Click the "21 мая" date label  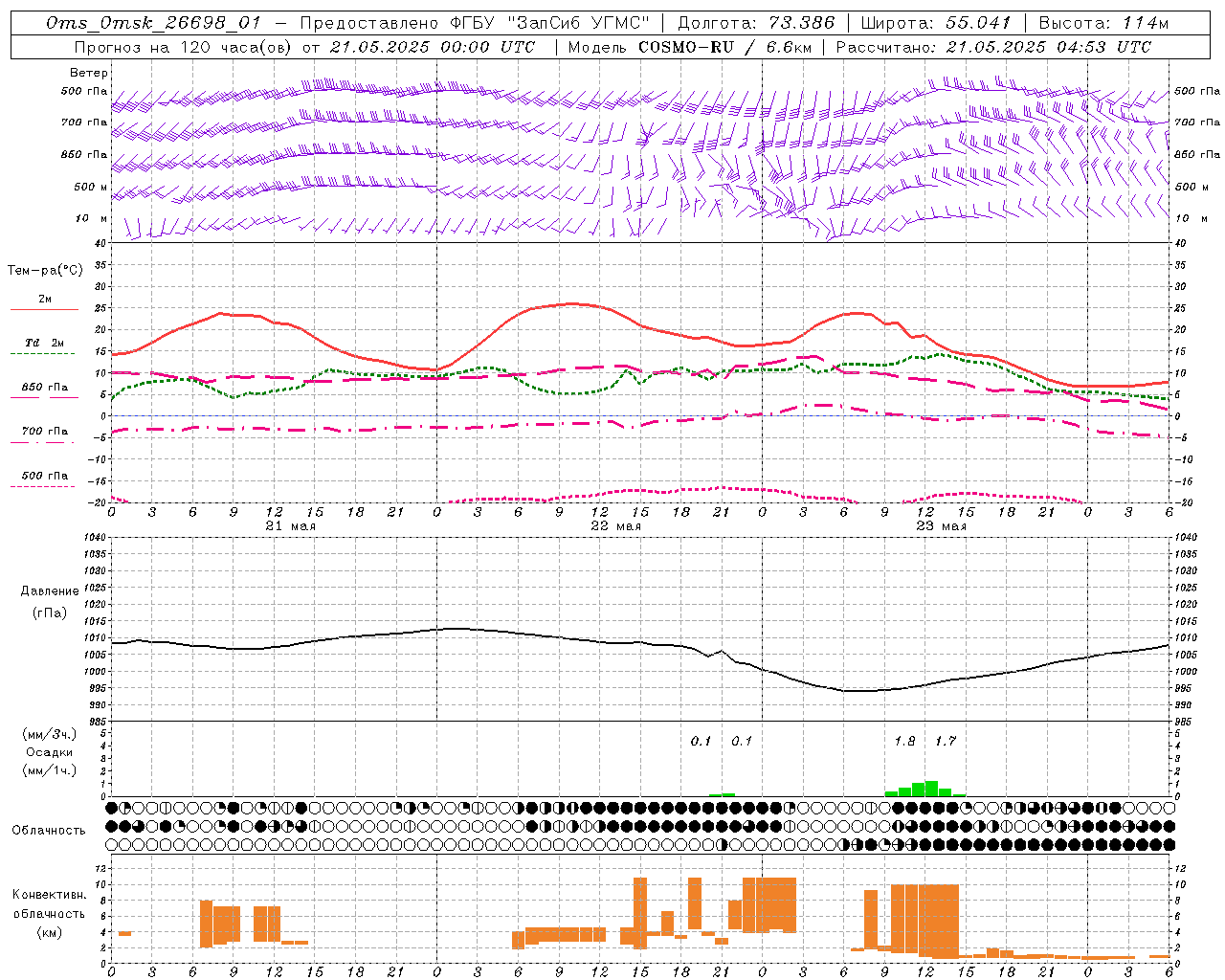(x=291, y=526)
